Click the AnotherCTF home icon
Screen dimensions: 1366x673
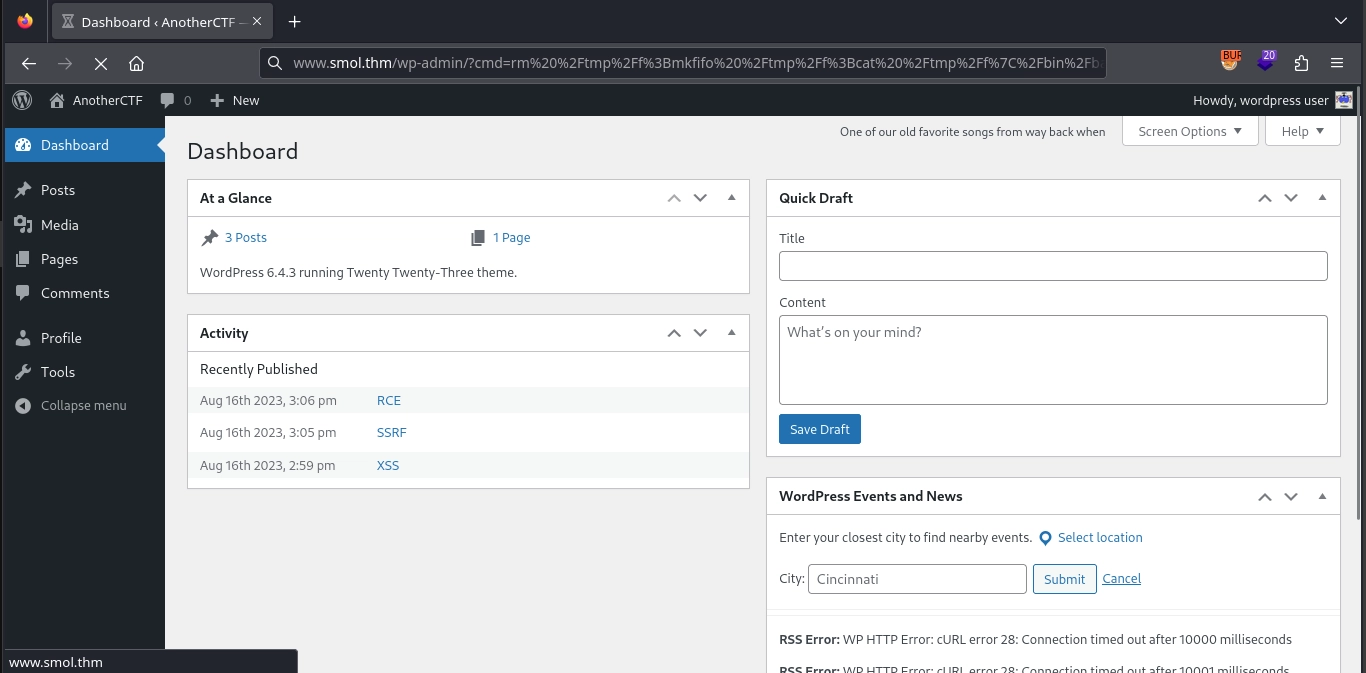coord(57,100)
